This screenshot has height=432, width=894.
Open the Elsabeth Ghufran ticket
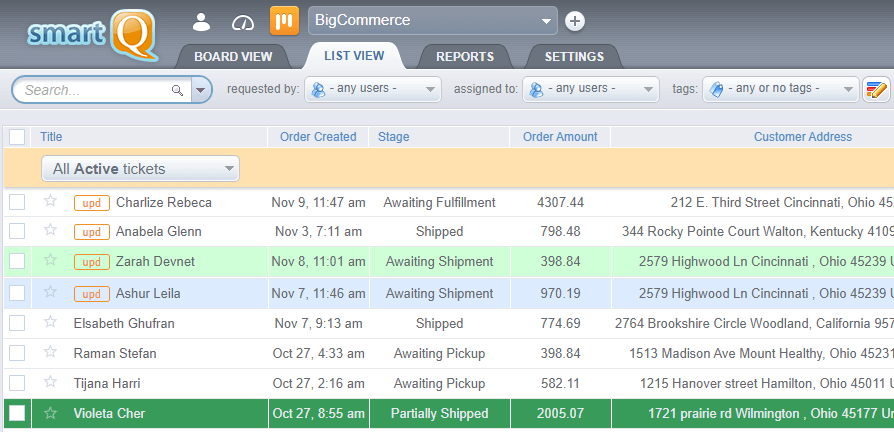[124, 323]
